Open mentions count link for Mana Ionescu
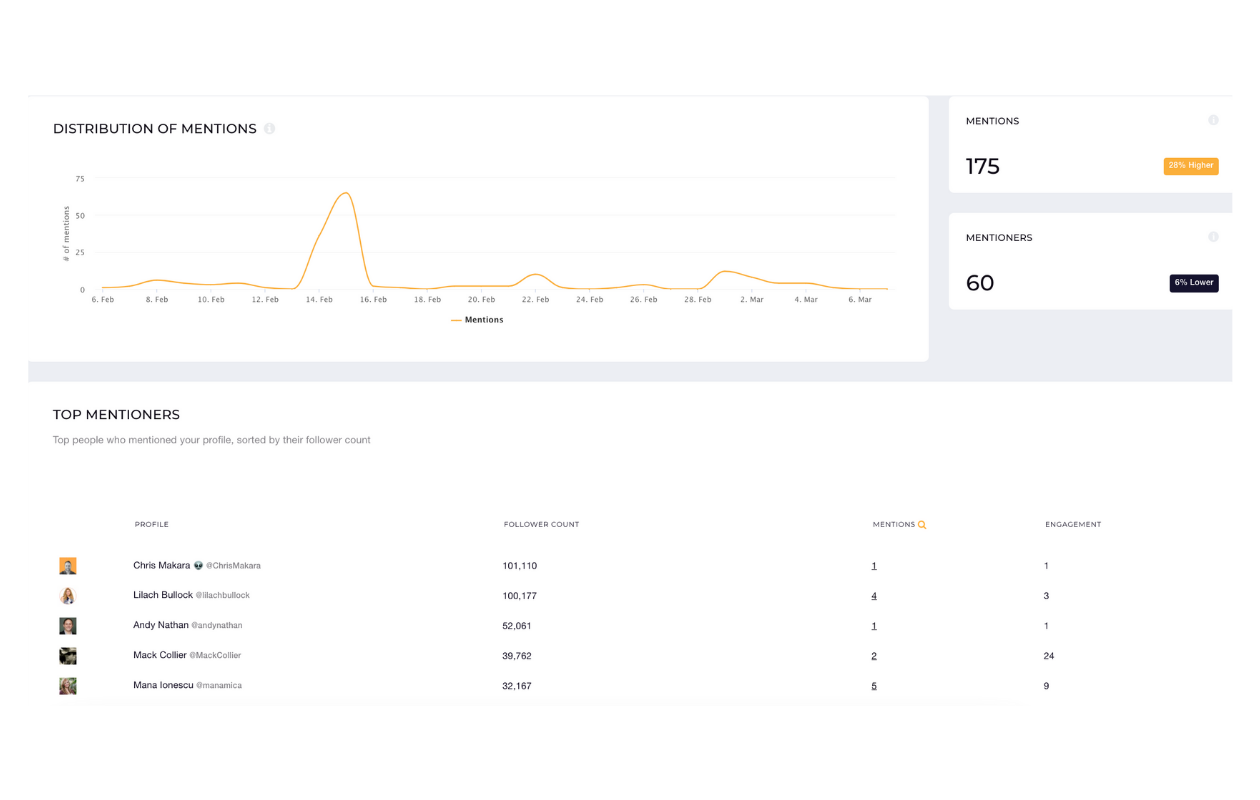 click(874, 686)
